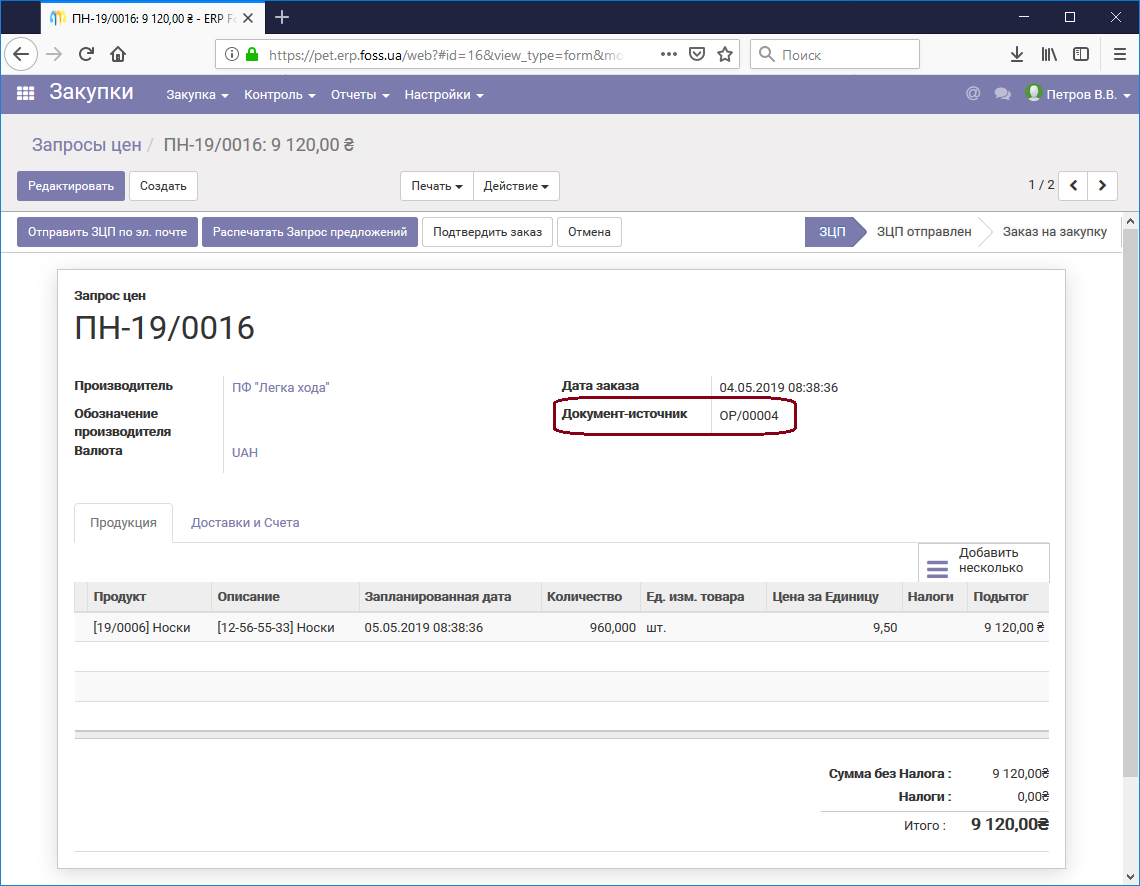The image size is (1140, 886).
Task: Toggle browser sidebar icon
Action: point(1081,54)
